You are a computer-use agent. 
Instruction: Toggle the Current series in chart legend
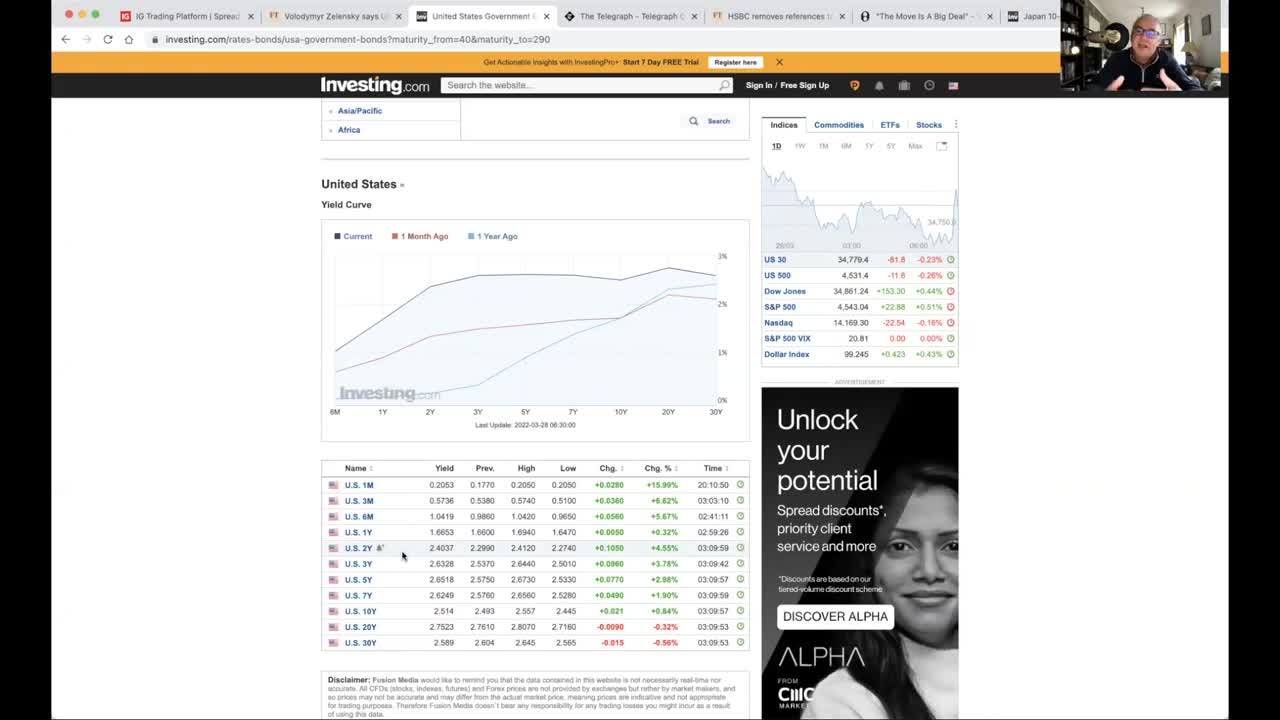[x=353, y=236]
